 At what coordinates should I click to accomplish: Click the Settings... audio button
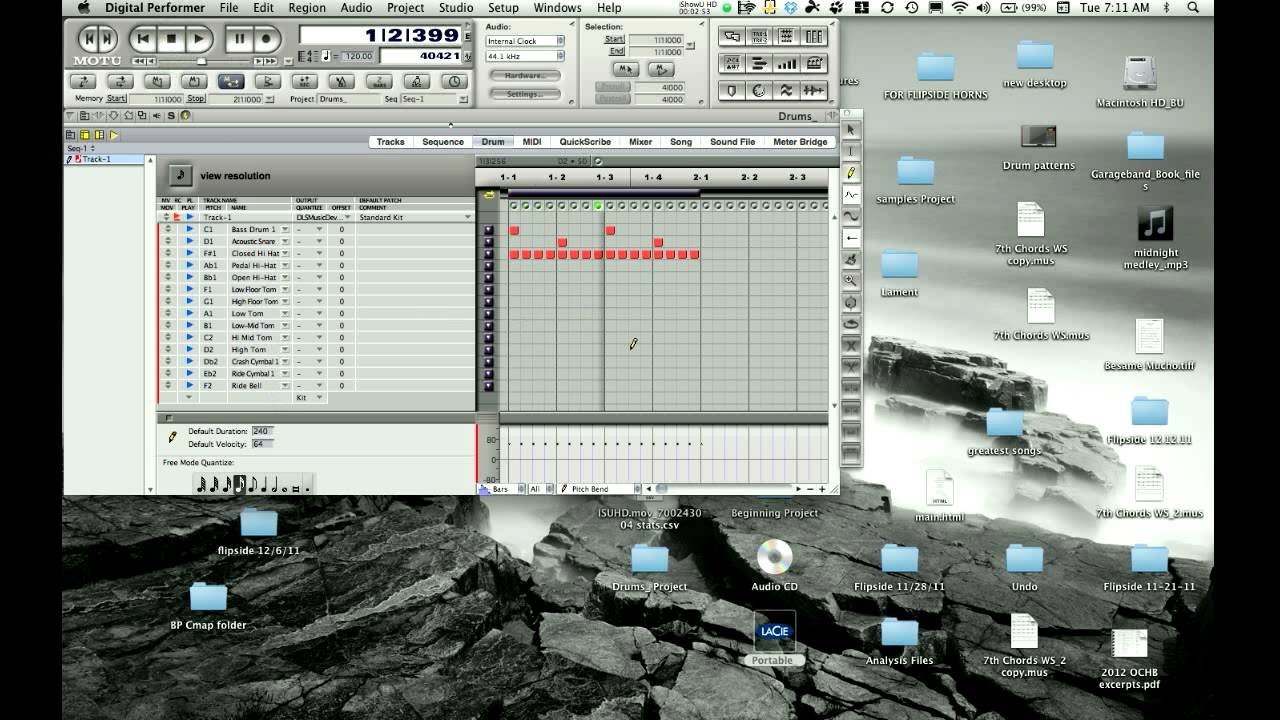tap(525, 94)
